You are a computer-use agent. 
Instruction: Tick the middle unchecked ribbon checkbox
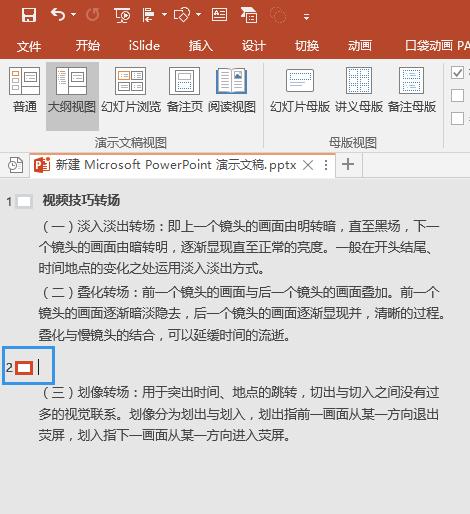click(x=457, y=95)
